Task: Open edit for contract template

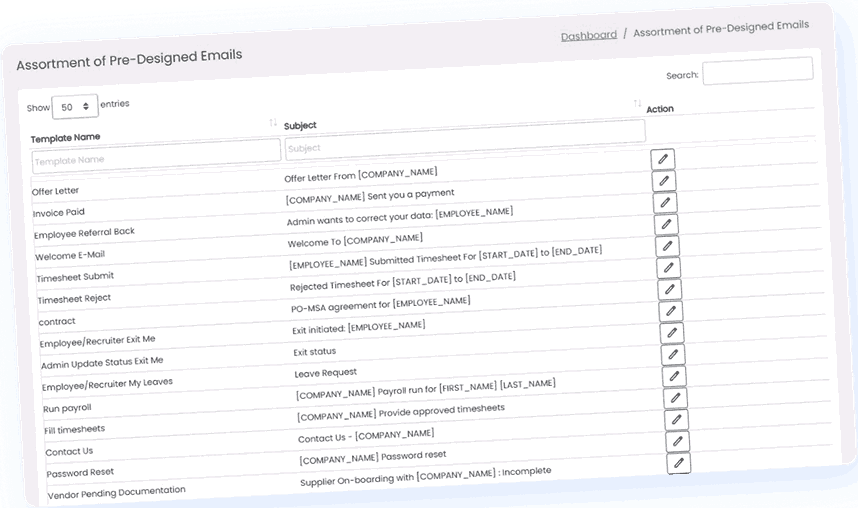Action: [x=670, y=289]
